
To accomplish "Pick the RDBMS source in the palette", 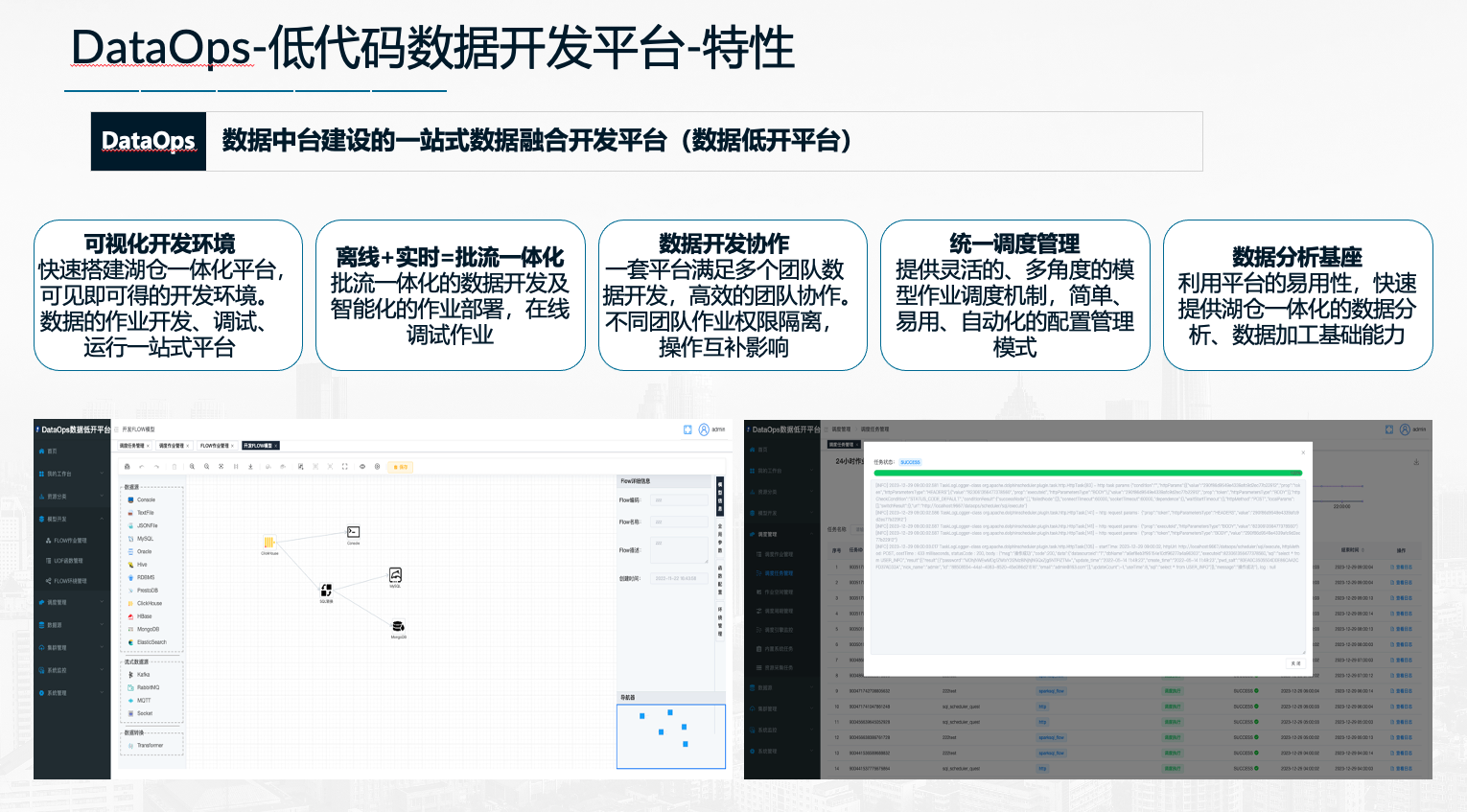I will click(141, 577).
